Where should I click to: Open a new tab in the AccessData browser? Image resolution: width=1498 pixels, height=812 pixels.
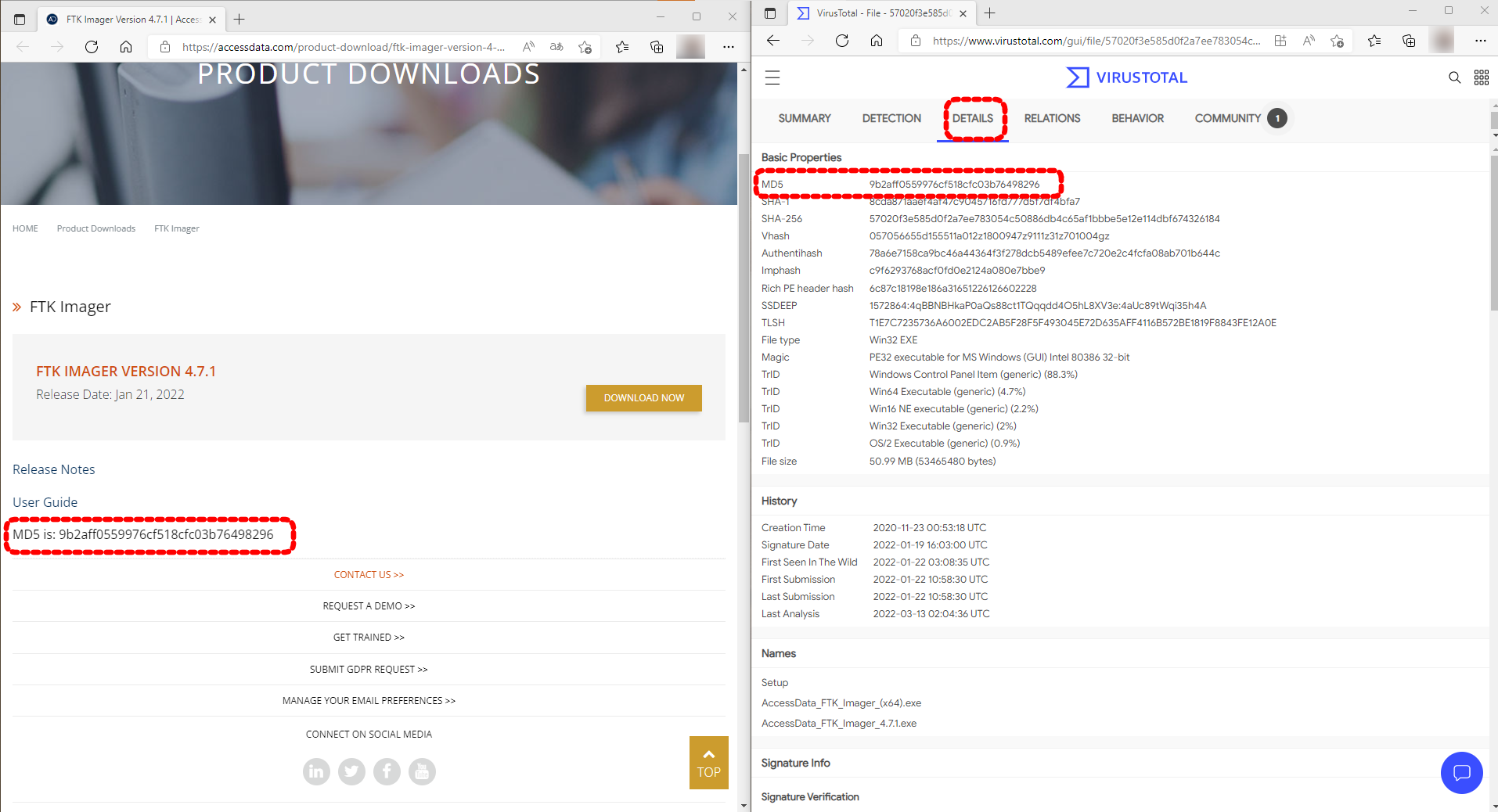pyautogui.click(x=239, y=20)
